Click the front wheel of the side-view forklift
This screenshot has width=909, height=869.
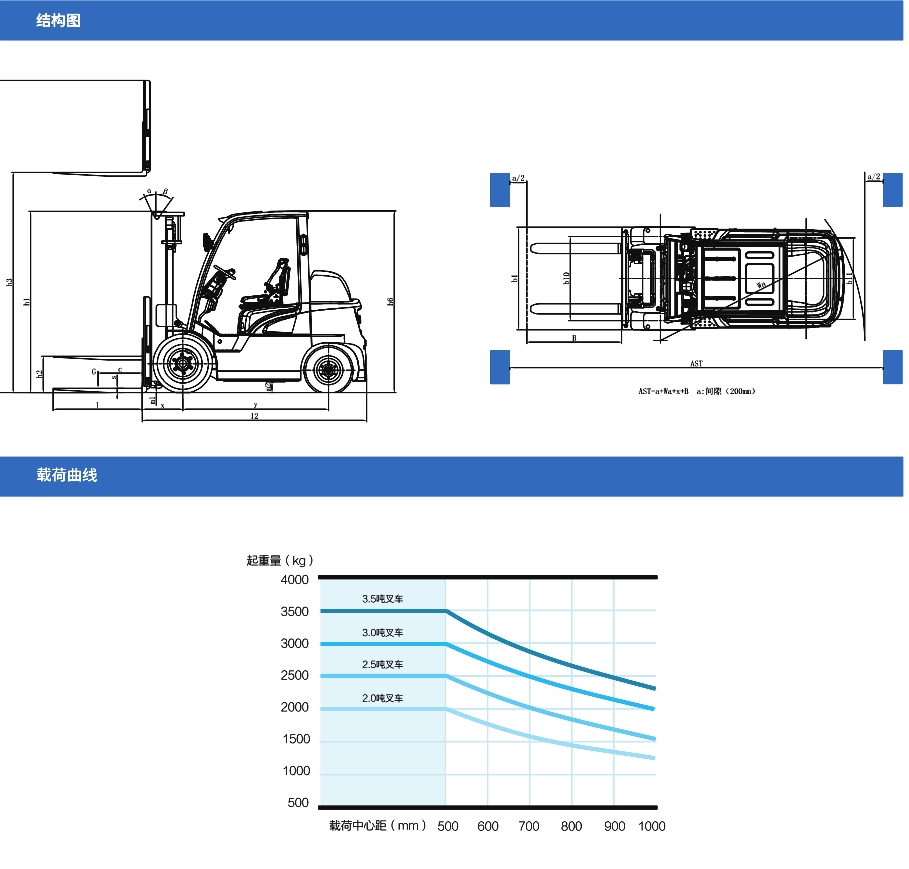(x=181, y=365)
